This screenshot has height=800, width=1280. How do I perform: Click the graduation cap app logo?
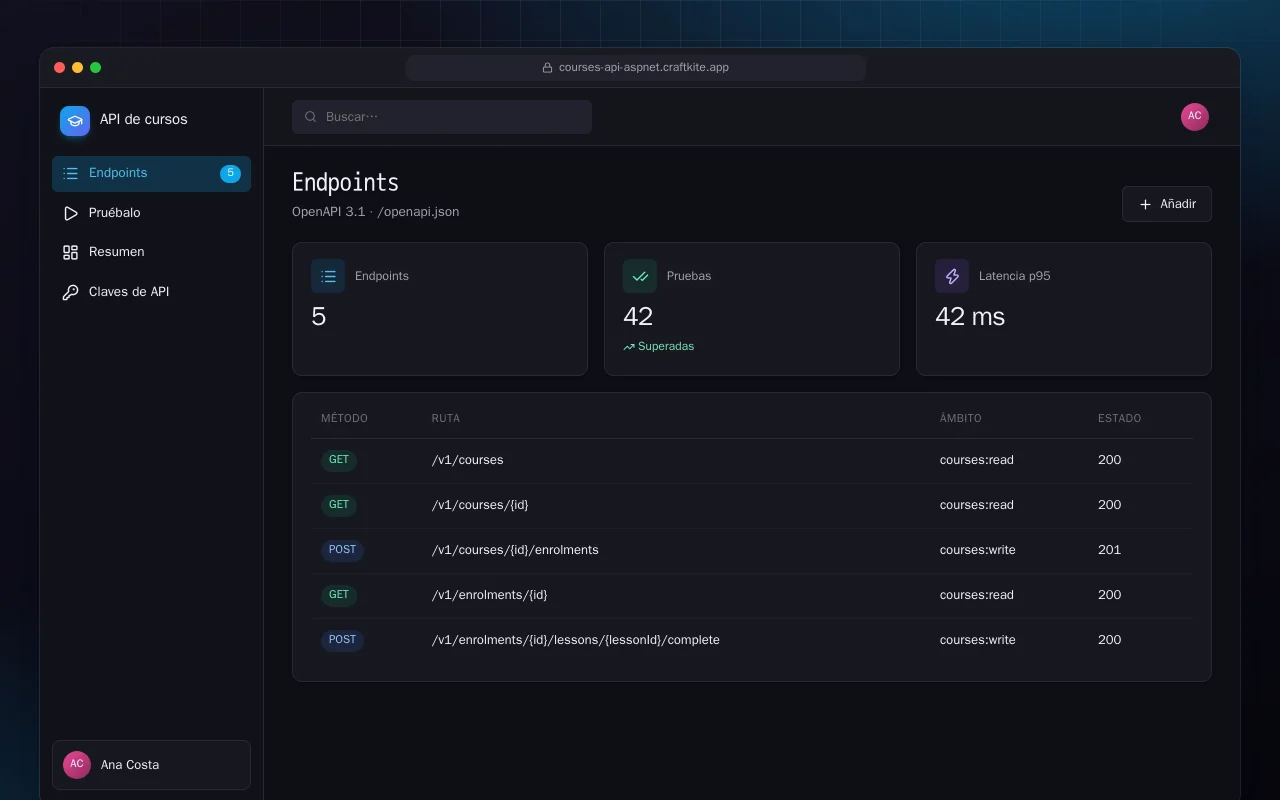[75, 121]
